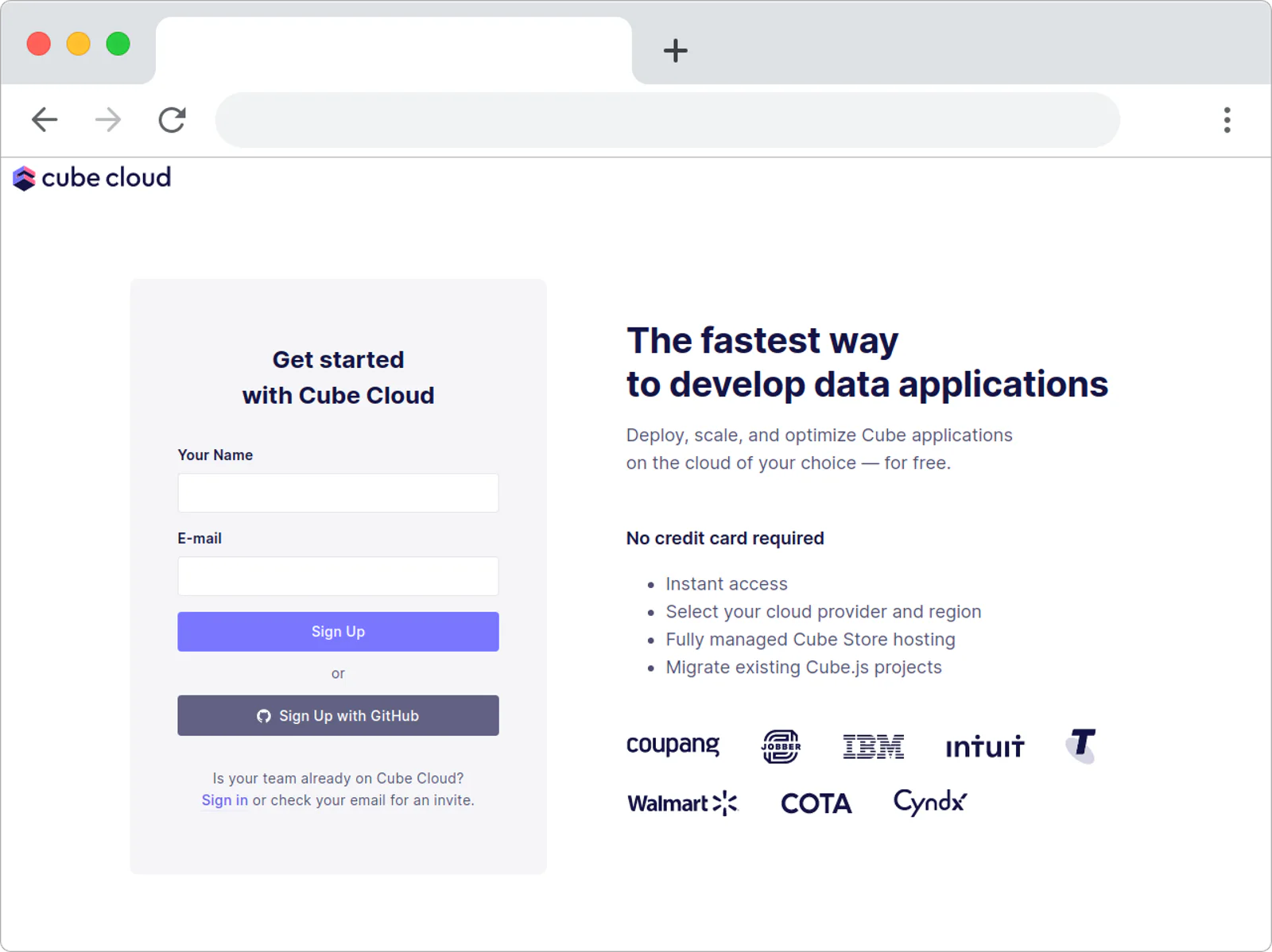Click the browser back arrow

click(x=45, y=120)
